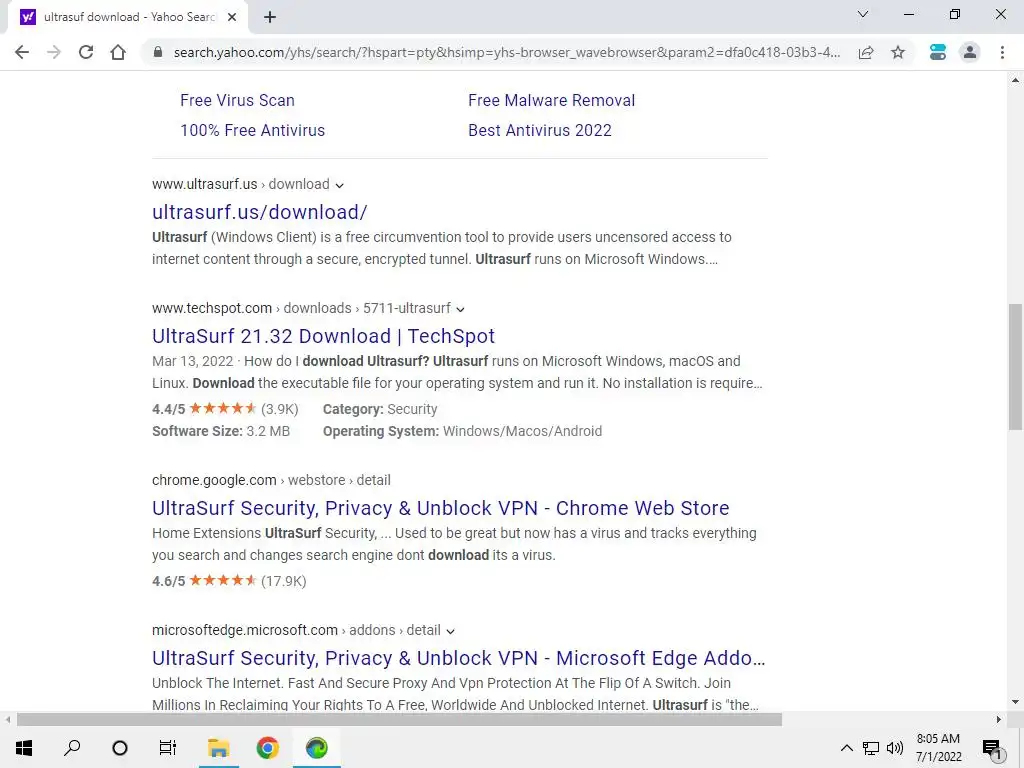Open the browser home page
Screen dimensions: 1024x768
118,52
